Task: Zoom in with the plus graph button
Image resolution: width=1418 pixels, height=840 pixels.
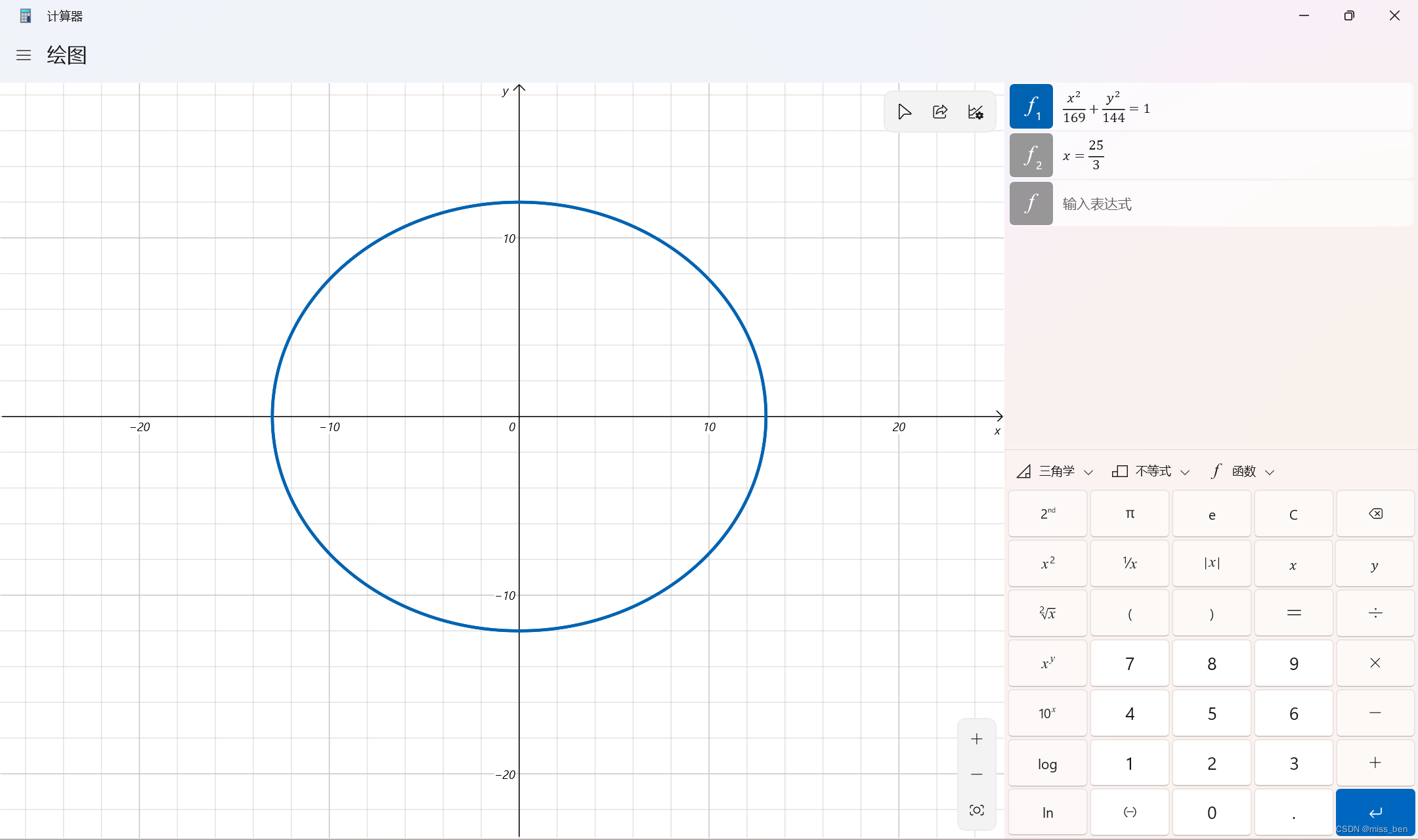Action: 977,739
